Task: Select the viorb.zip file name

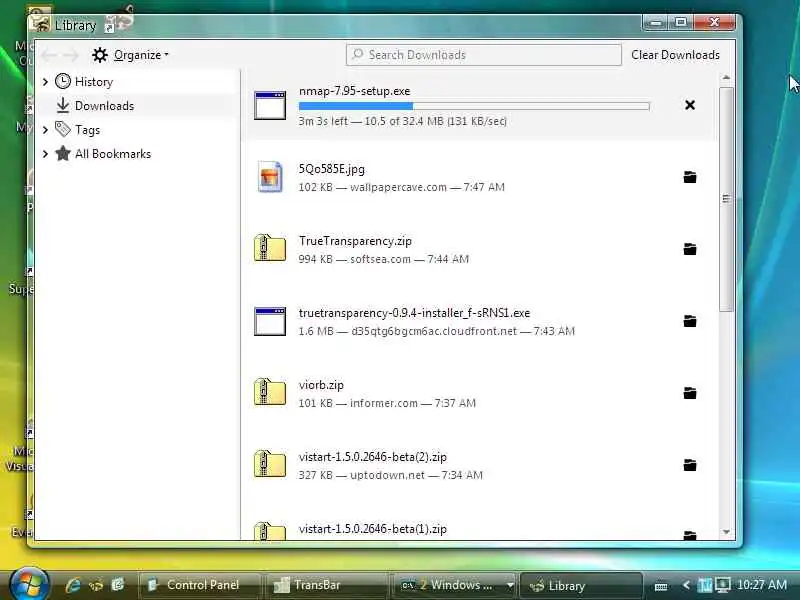Action: click(321, 385)
